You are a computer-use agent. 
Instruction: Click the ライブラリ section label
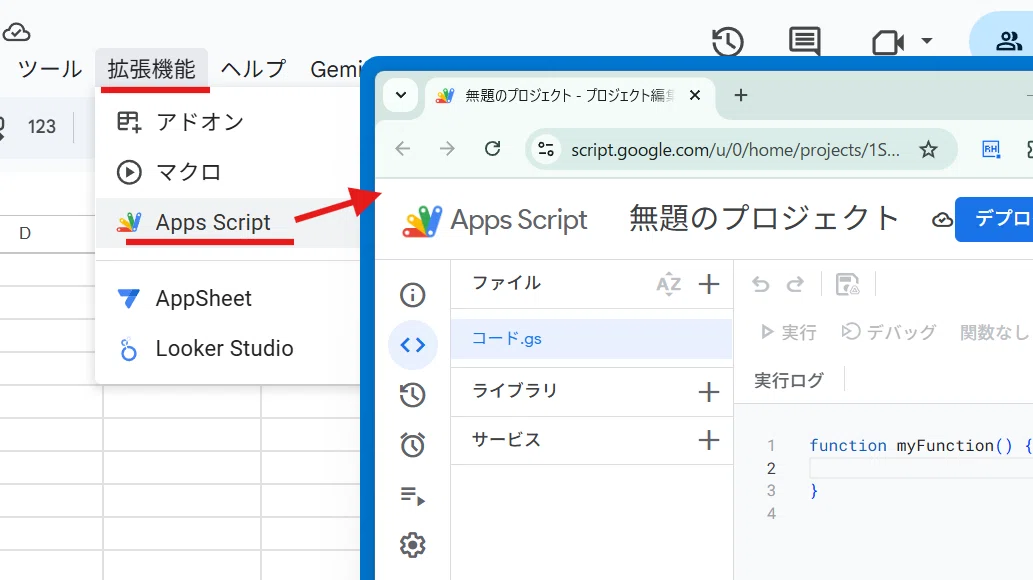click(x=515, y=390)
